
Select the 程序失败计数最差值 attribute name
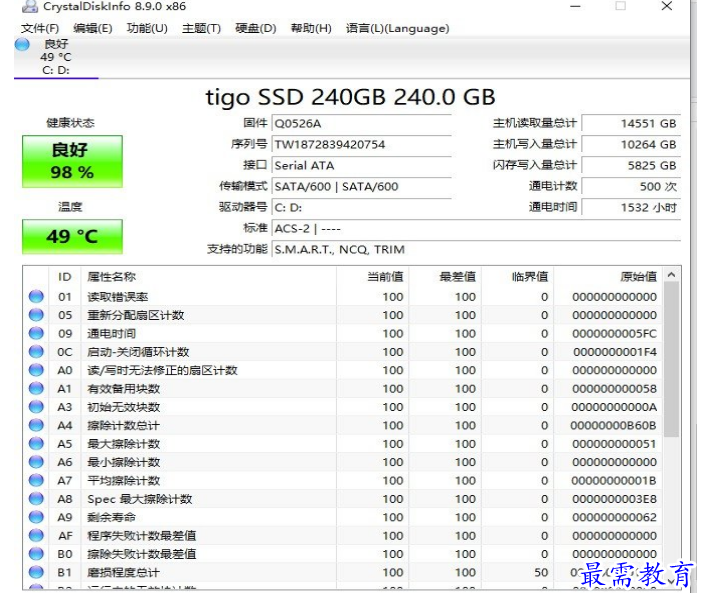click(141, 536)
